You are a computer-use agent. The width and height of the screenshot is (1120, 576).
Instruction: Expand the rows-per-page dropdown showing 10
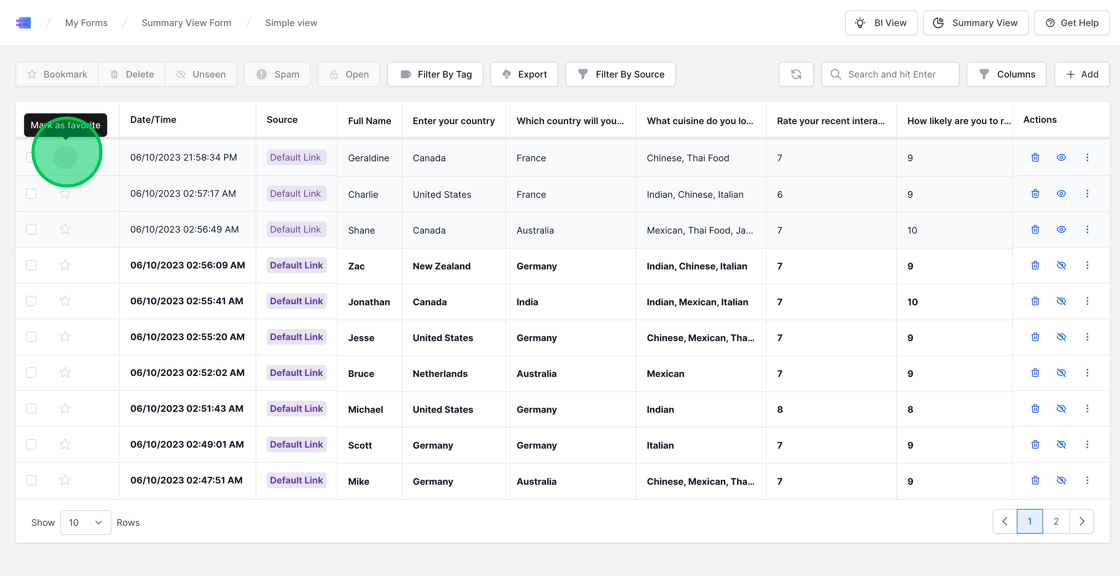(x=85, y=522)
